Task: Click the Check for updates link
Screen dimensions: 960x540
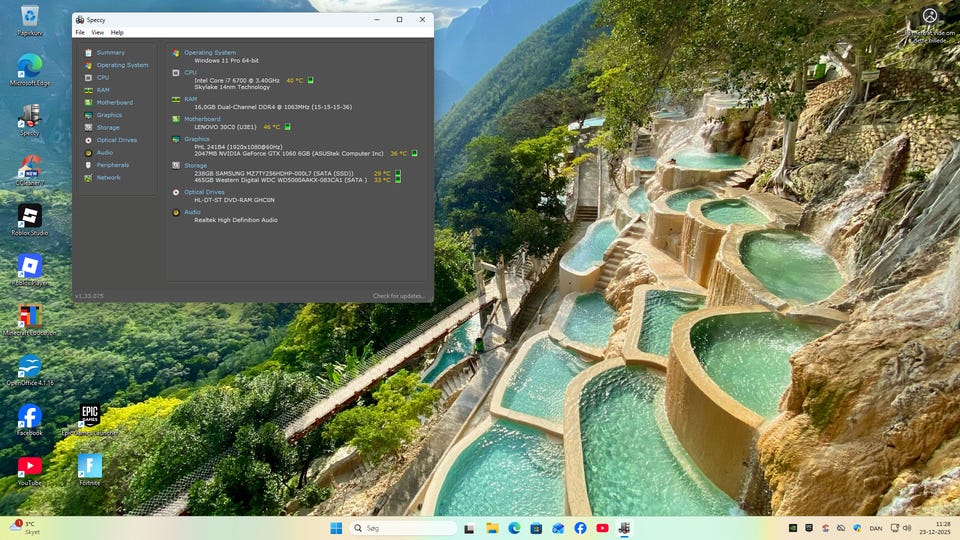Action: tap(399, 296)
